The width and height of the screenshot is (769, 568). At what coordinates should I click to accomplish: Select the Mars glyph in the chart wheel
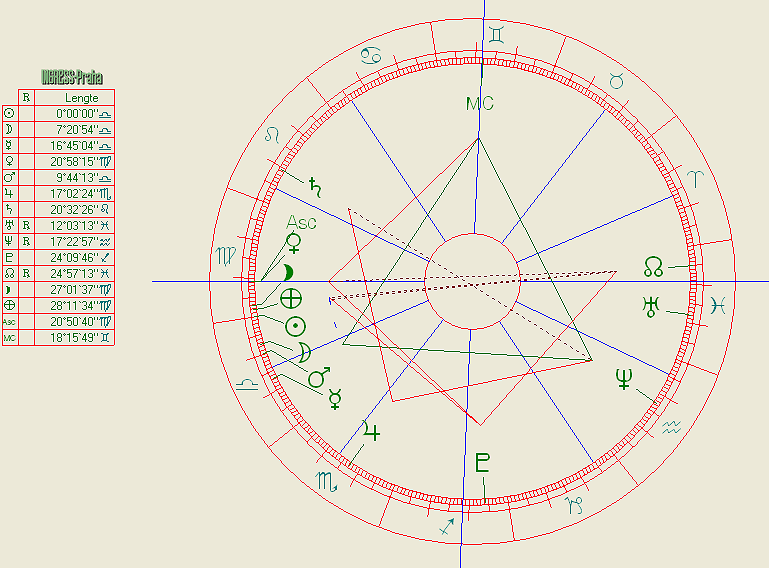click(319, 377)
